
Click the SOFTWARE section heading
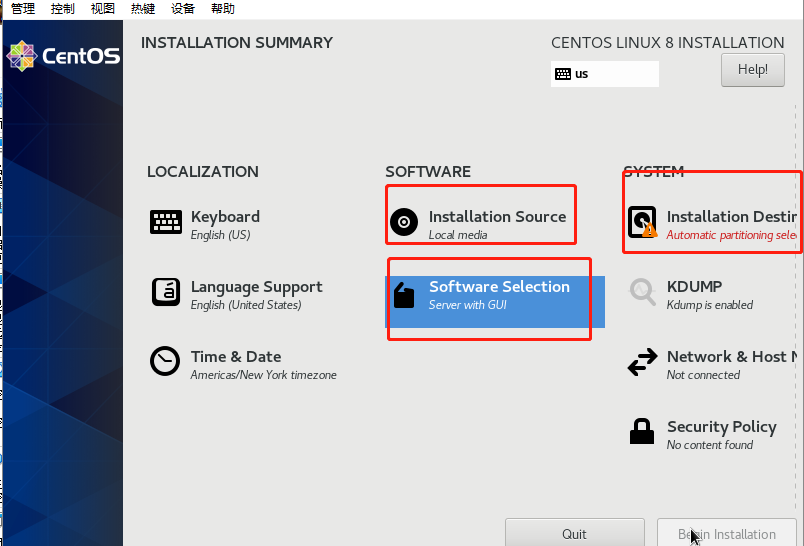428,172
